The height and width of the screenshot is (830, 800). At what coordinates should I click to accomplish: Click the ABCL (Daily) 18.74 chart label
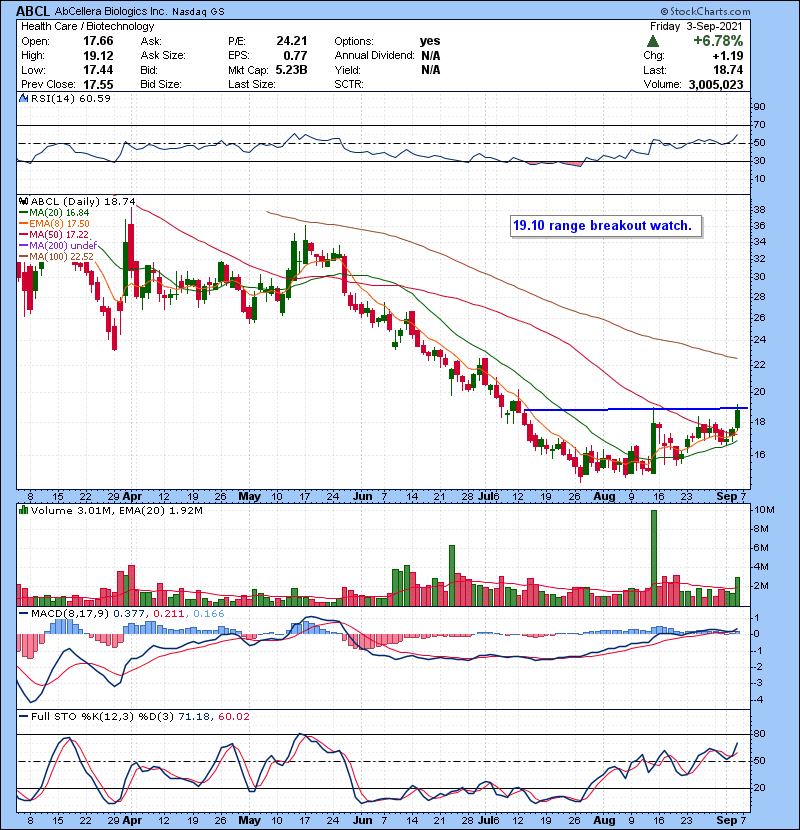pos(83,201)
